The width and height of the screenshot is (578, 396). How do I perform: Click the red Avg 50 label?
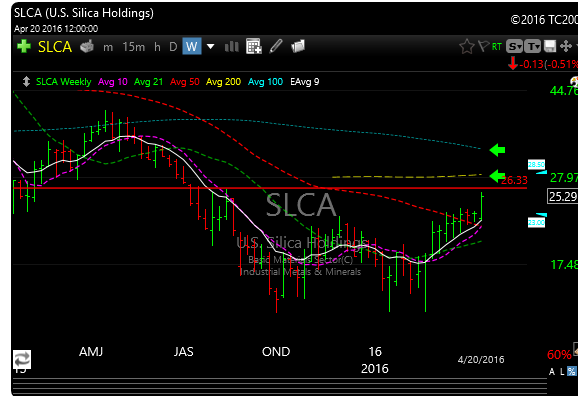(184, 82)
